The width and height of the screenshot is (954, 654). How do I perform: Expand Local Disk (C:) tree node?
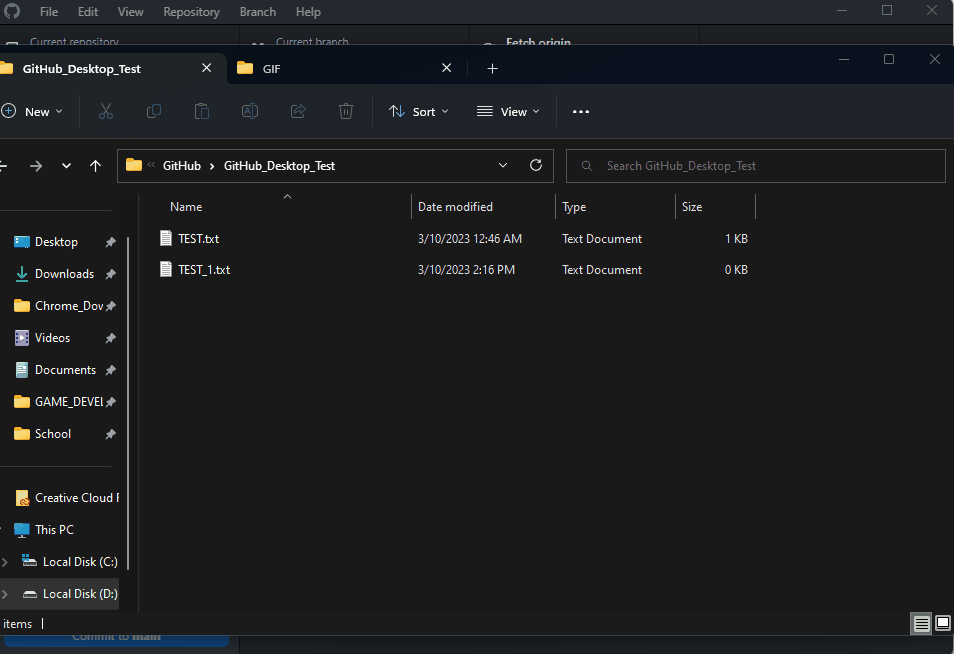(5, 562)
